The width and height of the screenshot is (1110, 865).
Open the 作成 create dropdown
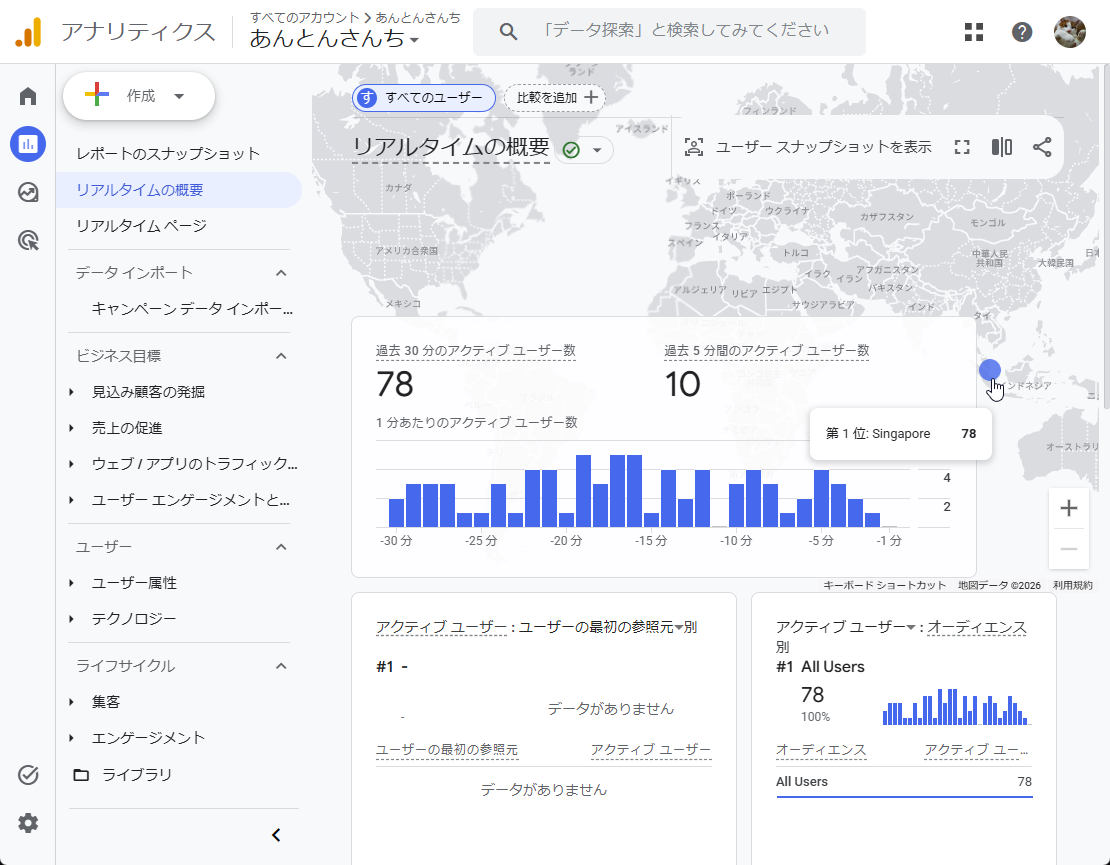point(139,96)
